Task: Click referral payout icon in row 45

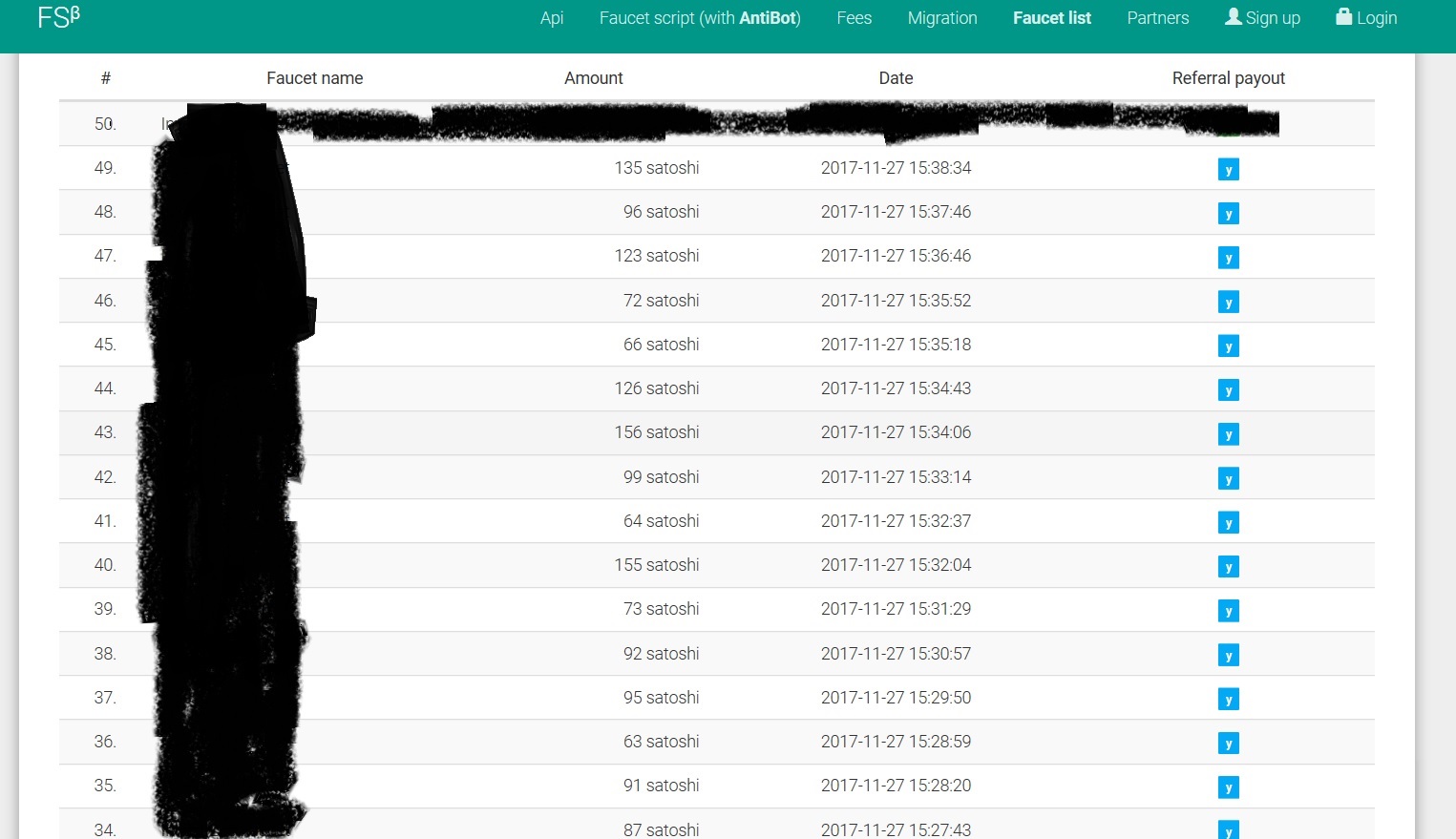Action: coord(1229,346)
